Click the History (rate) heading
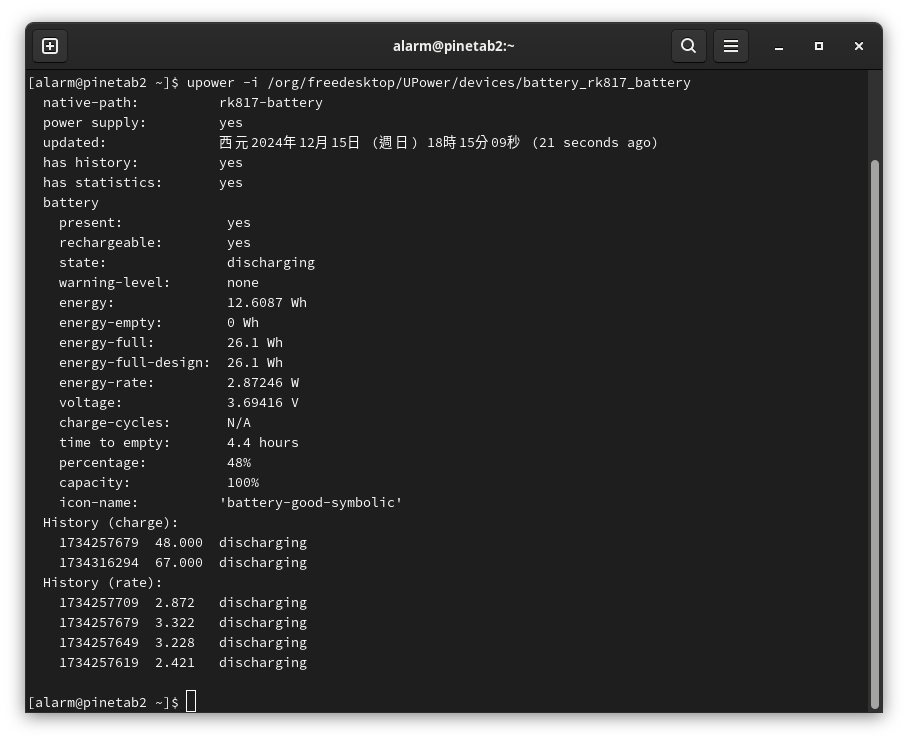The width and height of the screenshot is (908, 741). [x=102, y=582]
